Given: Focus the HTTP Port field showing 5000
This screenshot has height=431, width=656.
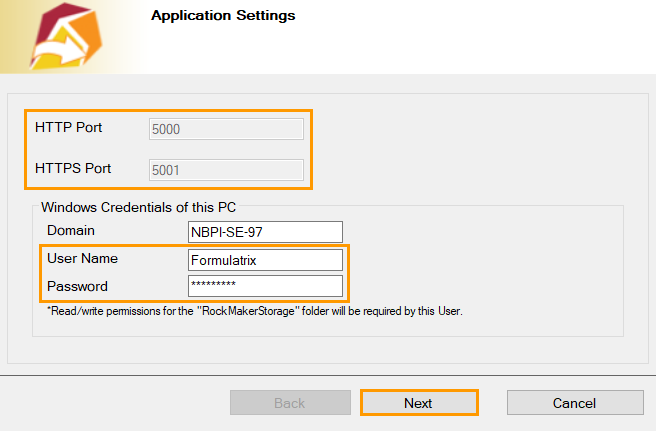Looking at the screenshot, I should click(226, 128).
